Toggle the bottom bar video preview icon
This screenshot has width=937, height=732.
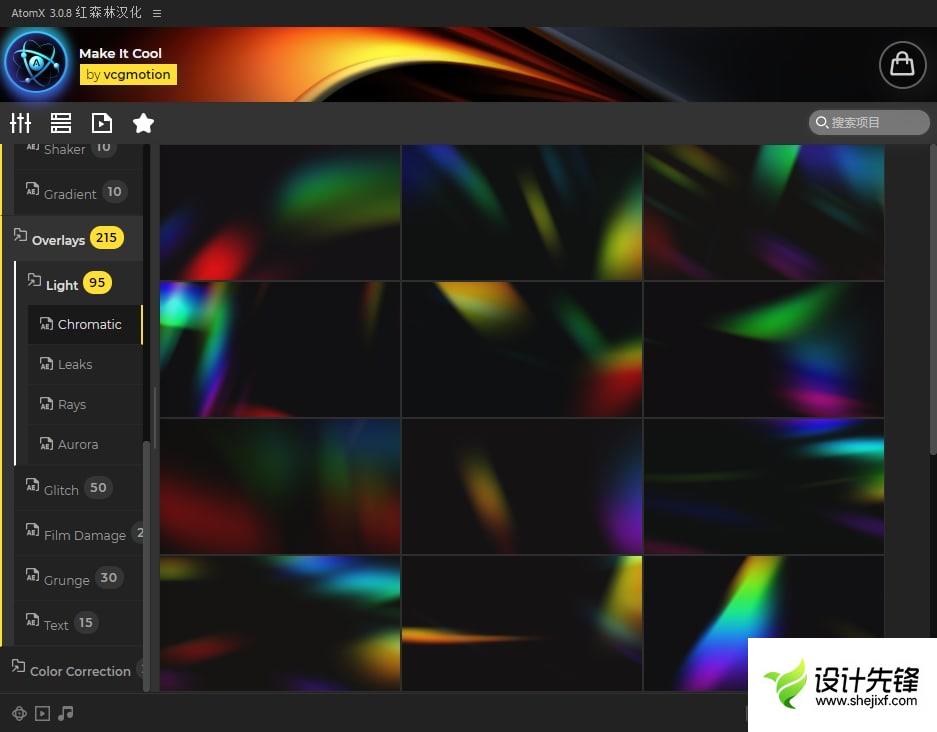tap(42, 713)
